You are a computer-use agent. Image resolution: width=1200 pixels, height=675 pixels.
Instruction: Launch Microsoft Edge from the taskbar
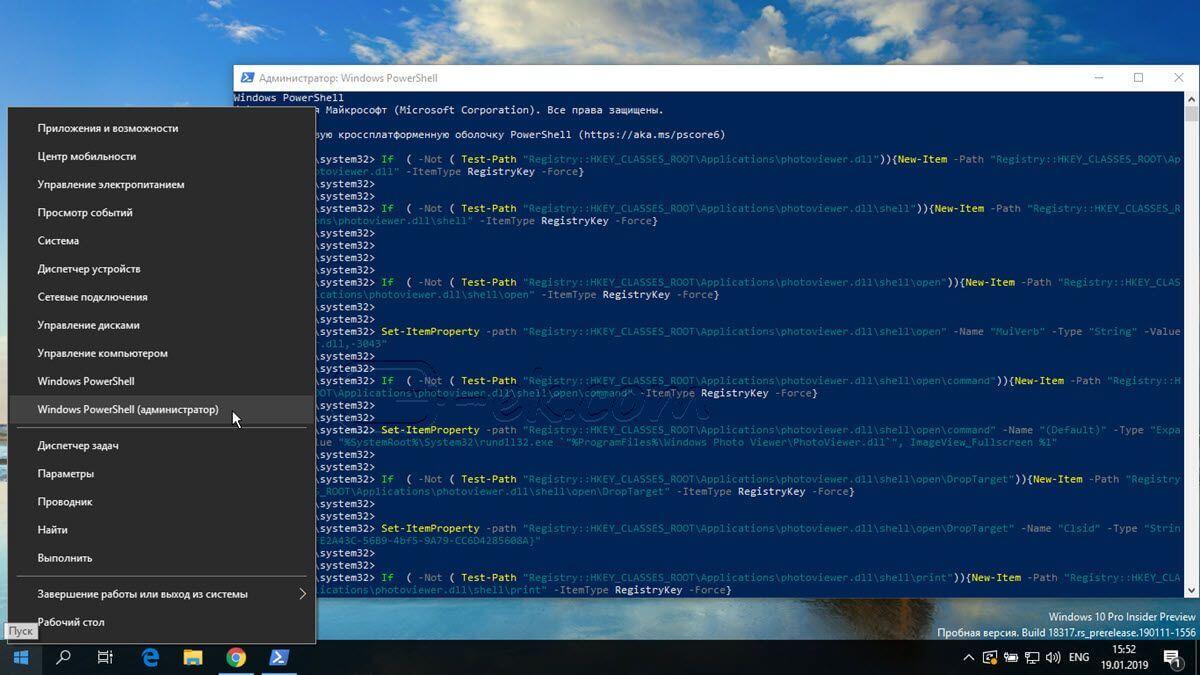pos(150,657)
